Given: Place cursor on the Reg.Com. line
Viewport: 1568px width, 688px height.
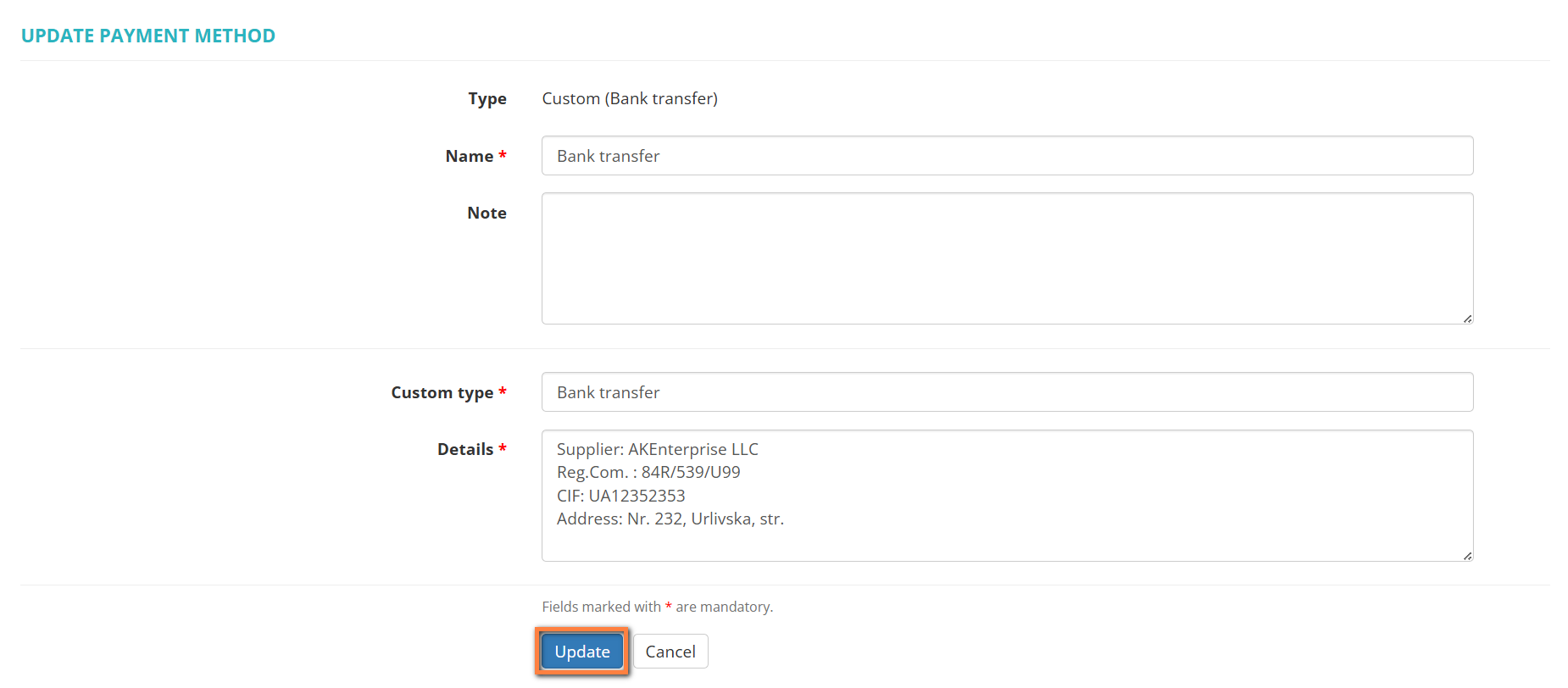Looking at the screenshot, I should click(648, 472).
